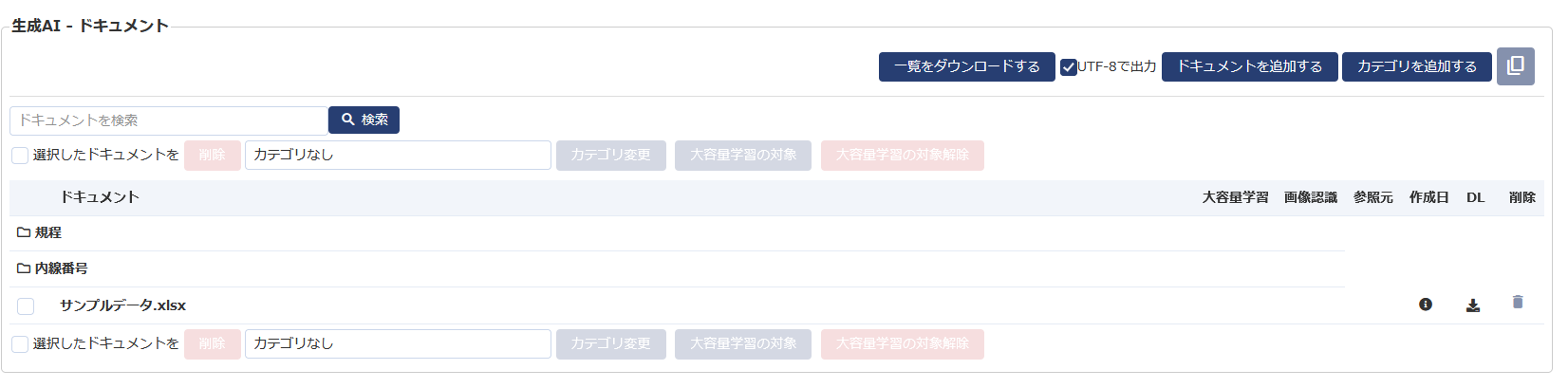Open the bottom カテゴリなし dropdown
The image size is (1568, 388).
(x=398, y=344)
